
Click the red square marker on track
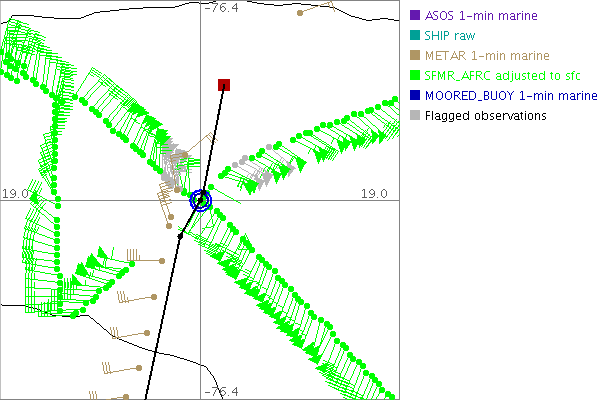(224, 85)
